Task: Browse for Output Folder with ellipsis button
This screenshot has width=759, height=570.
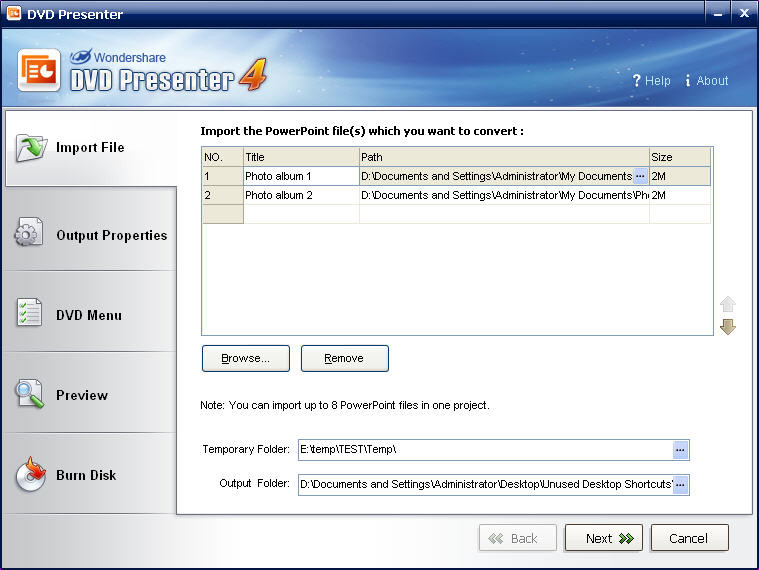Action: click(680, 484)
